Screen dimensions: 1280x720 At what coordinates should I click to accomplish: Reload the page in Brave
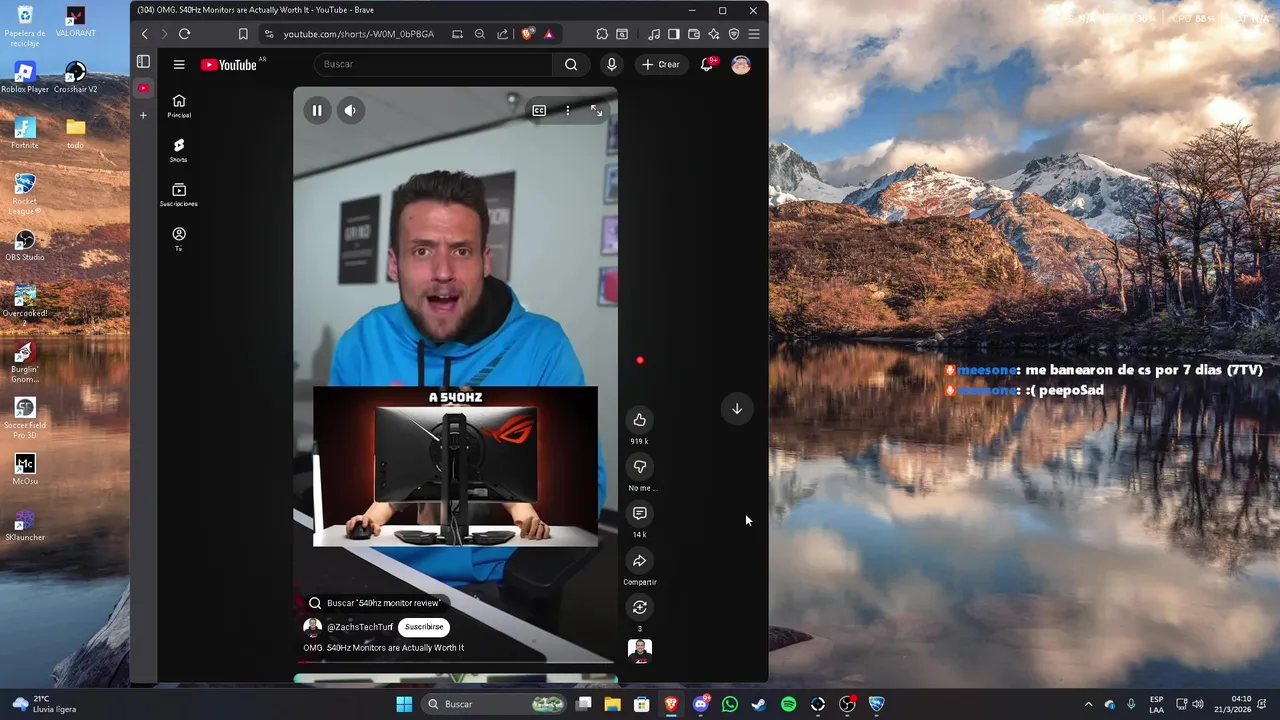coord(185,34)
